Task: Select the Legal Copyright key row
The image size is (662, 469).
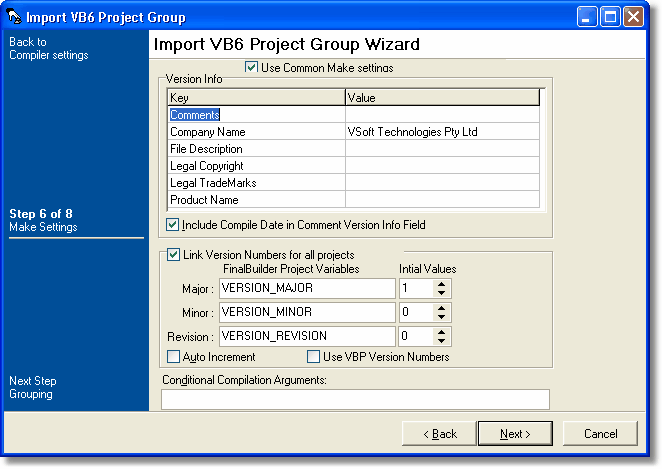Action: tap(257, 165)
